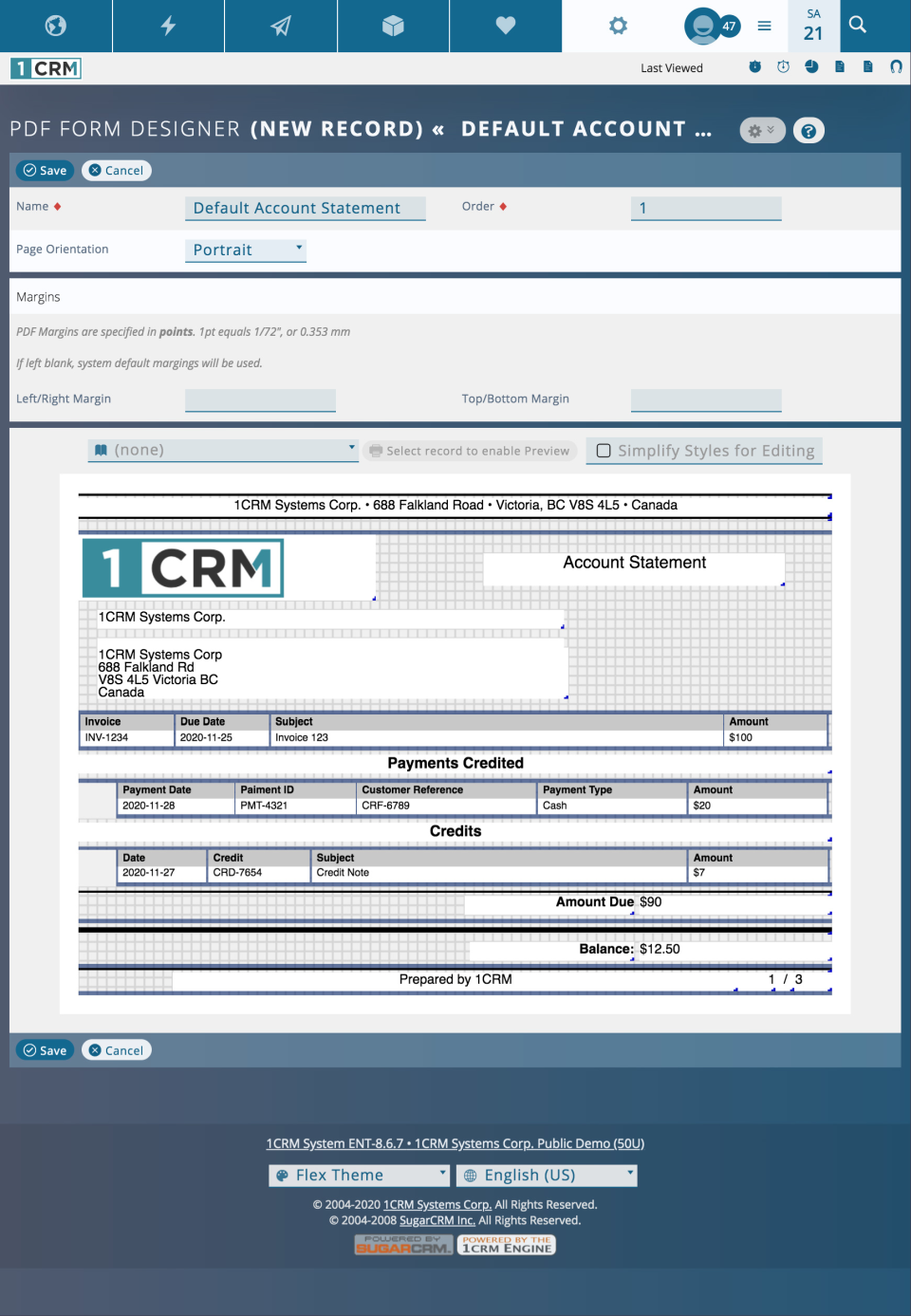This screenshot has width=911, height=1316.
Task: Open the gear actions dropdown in title
Action: (762, 131)
